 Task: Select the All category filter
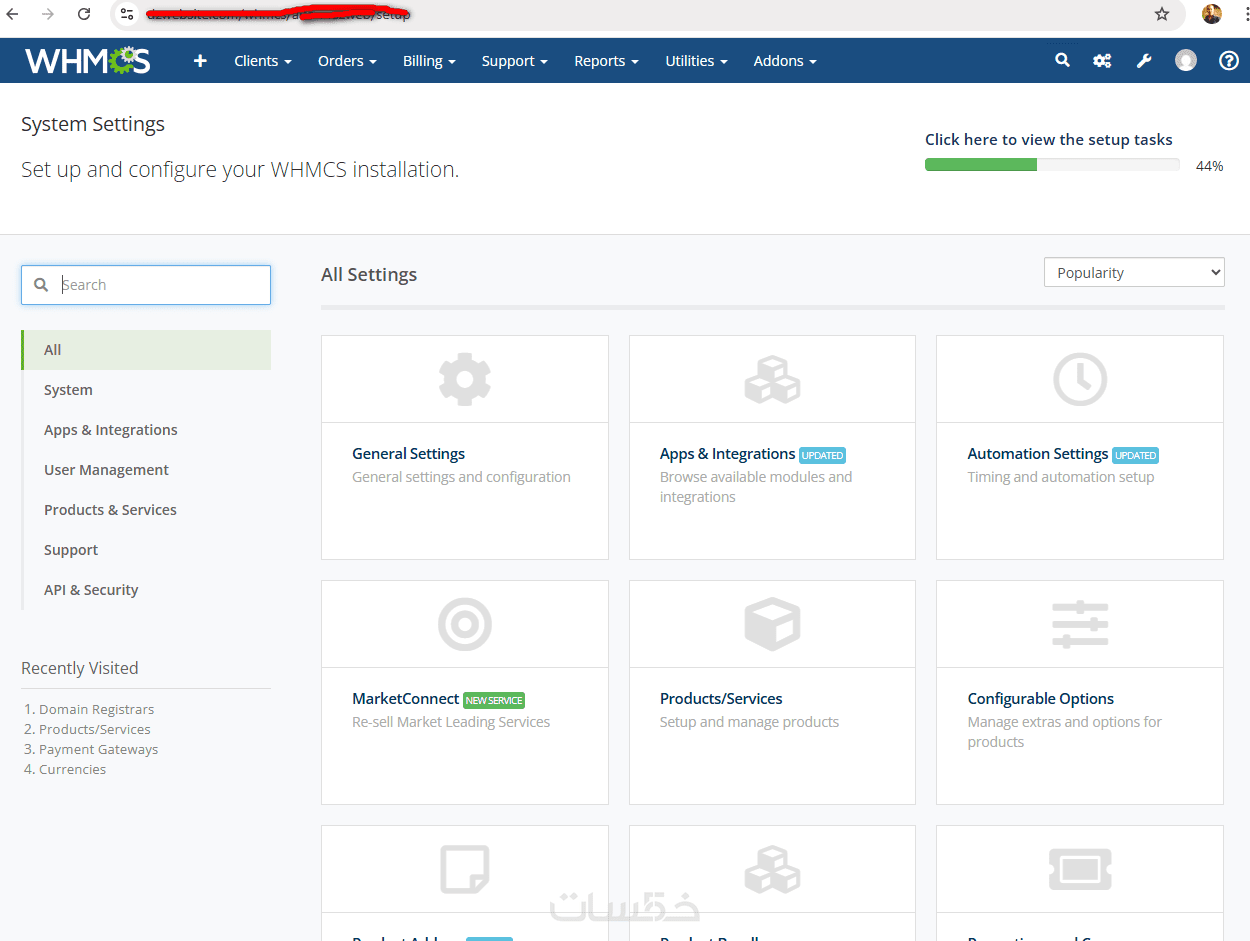point(146,350)
